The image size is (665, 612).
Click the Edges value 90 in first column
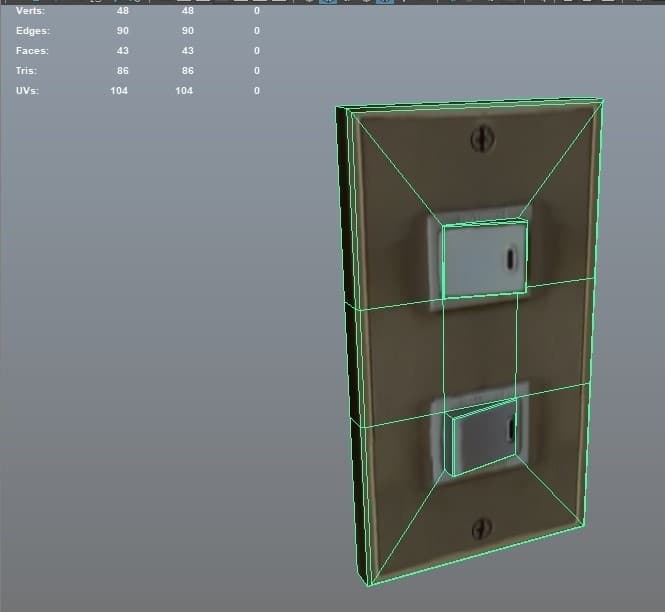tap(122, 30)
